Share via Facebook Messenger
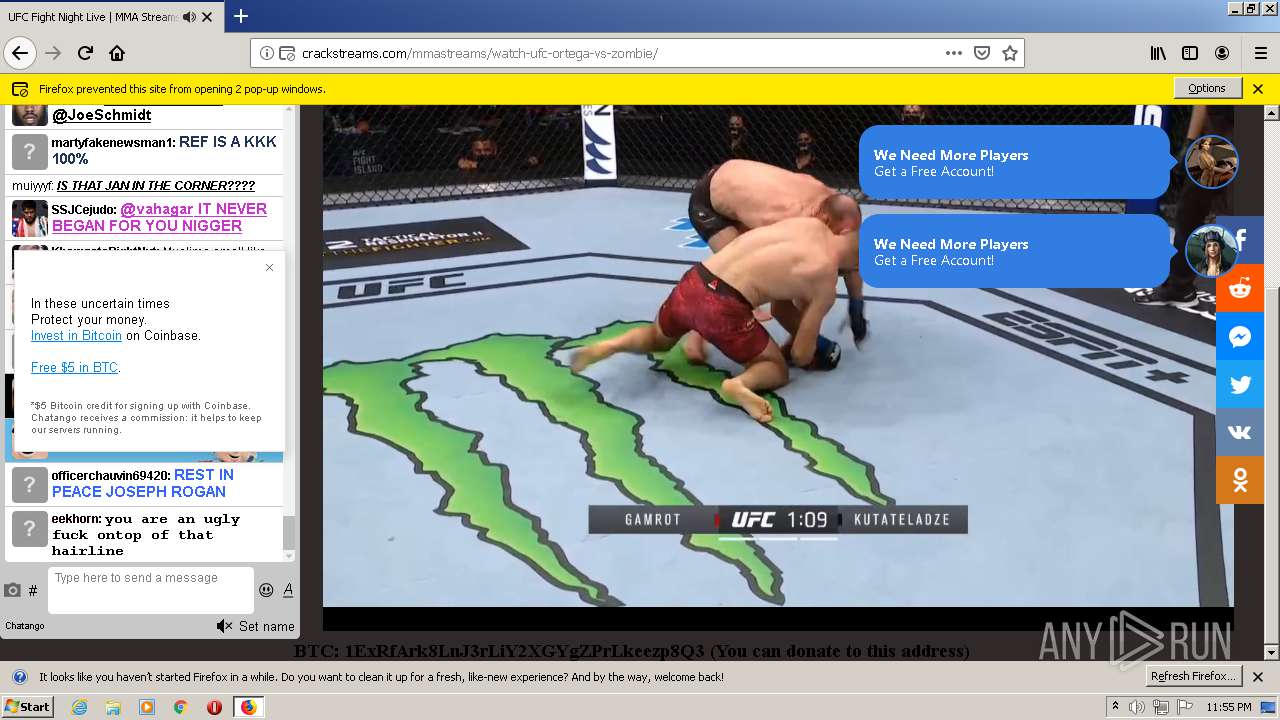Screen dimensions: 1280x720 coord(1240,337)
